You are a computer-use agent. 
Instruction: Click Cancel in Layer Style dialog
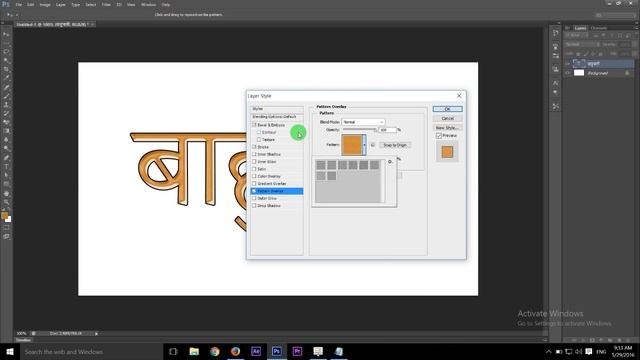pos(447,118)
